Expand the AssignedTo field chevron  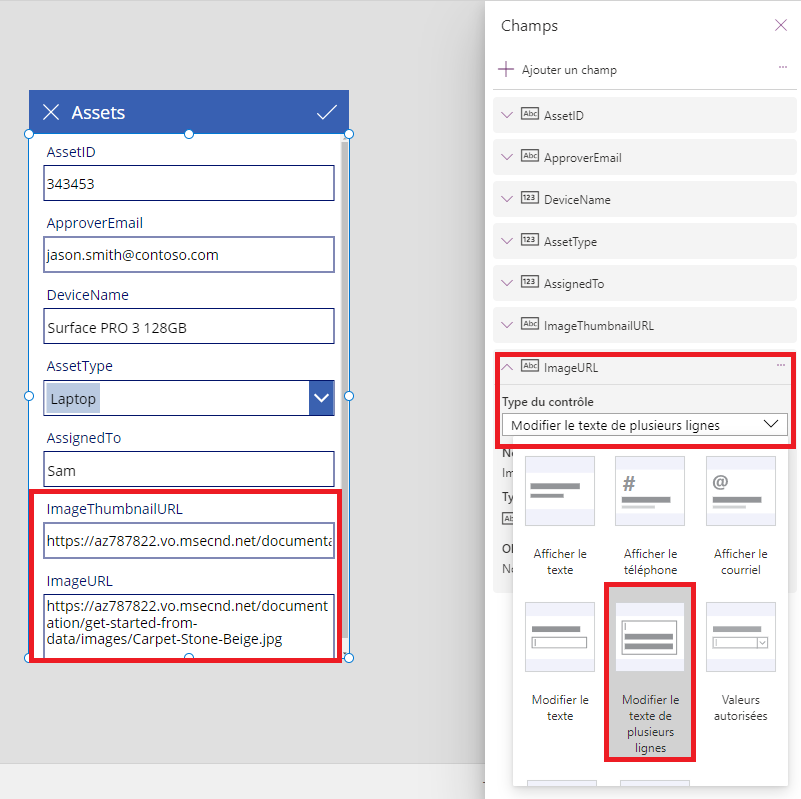[x=507, y=283]
